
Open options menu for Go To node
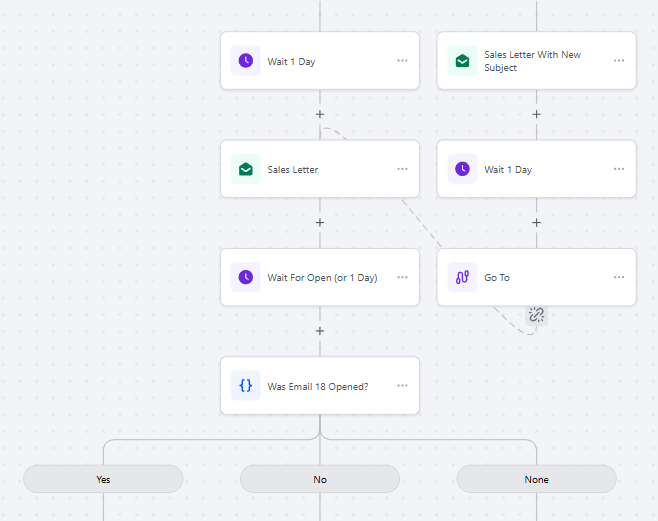coord(619,277)
